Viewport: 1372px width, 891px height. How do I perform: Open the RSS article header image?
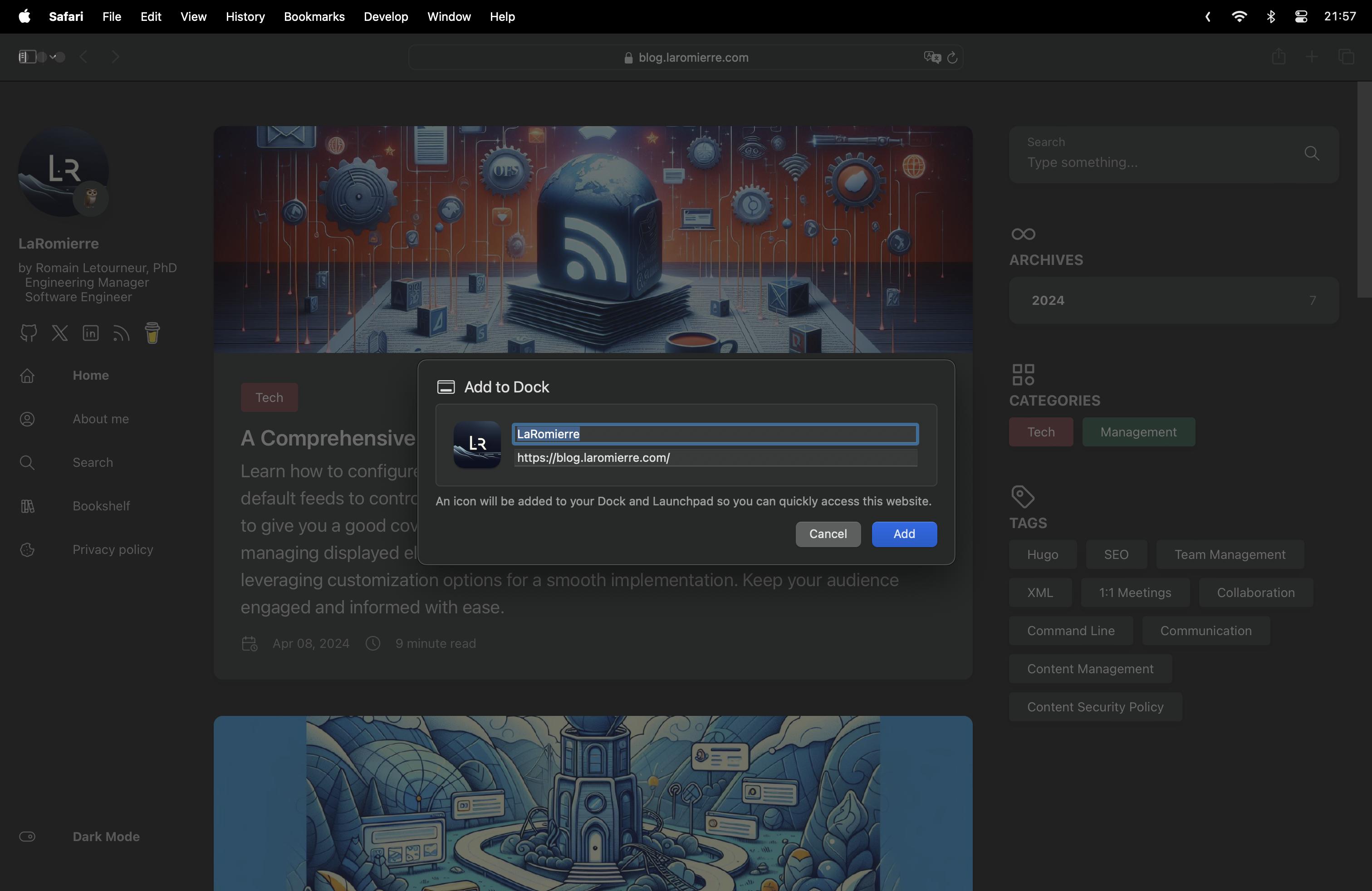tap(593, 239)
